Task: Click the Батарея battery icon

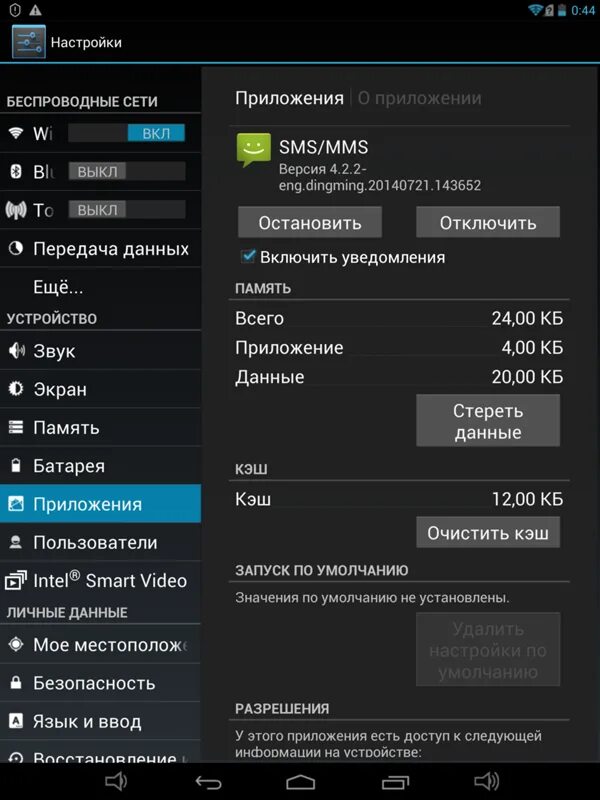Action: [x=16, y=465]
